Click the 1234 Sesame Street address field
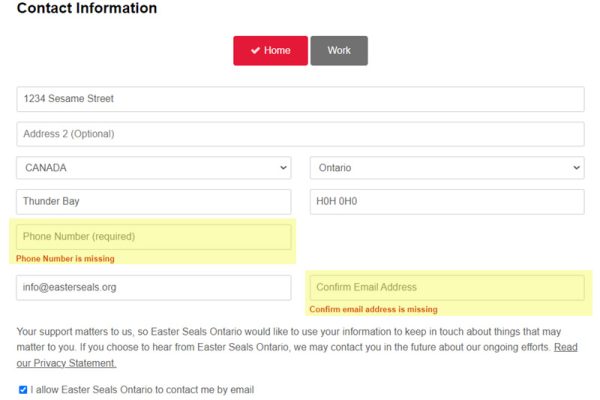The height and width of the screenshot is (400, 600). click(x=300, y=99)
